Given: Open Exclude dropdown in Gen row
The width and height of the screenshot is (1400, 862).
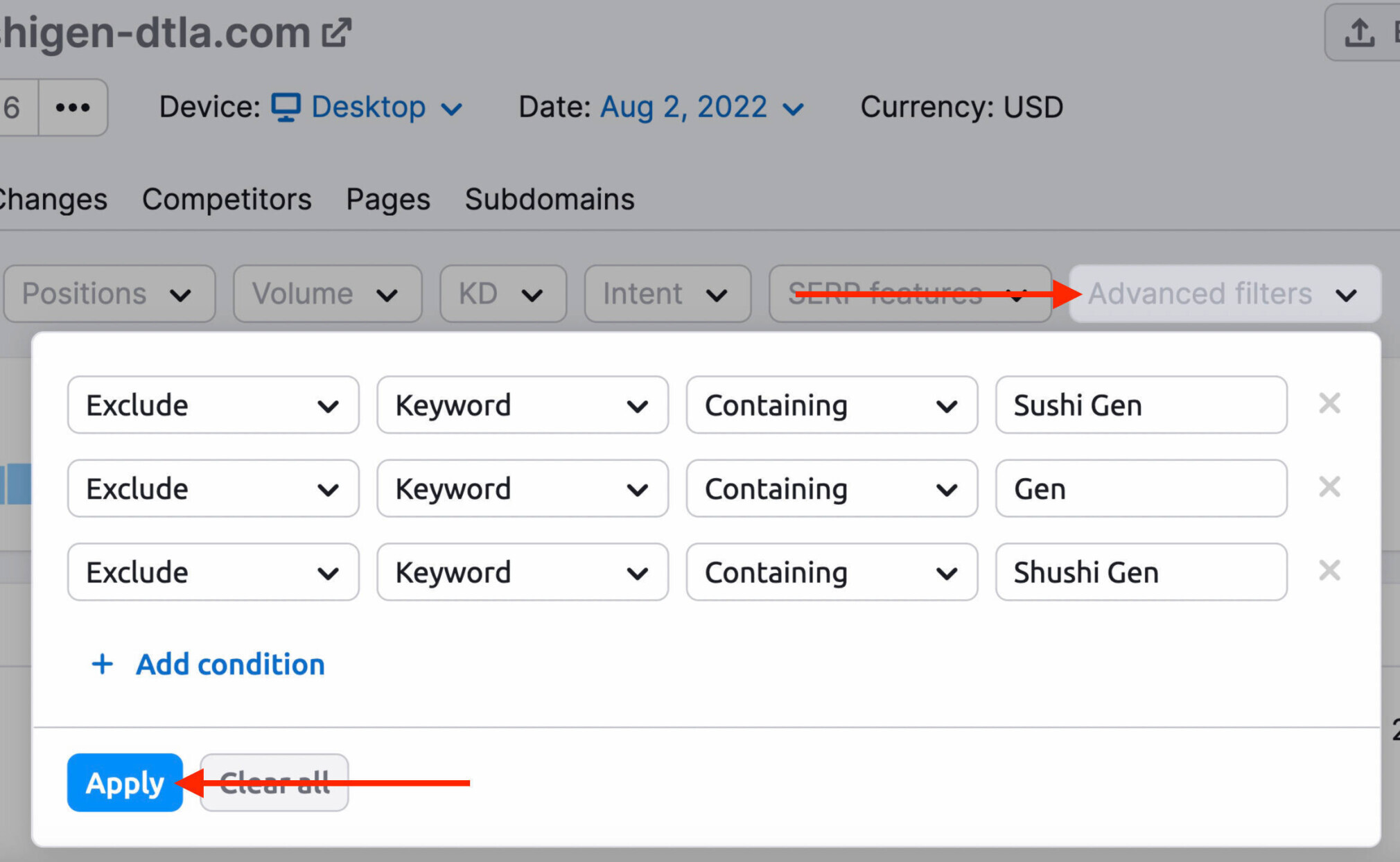Looking at the screenshot, I should point(213,489).
